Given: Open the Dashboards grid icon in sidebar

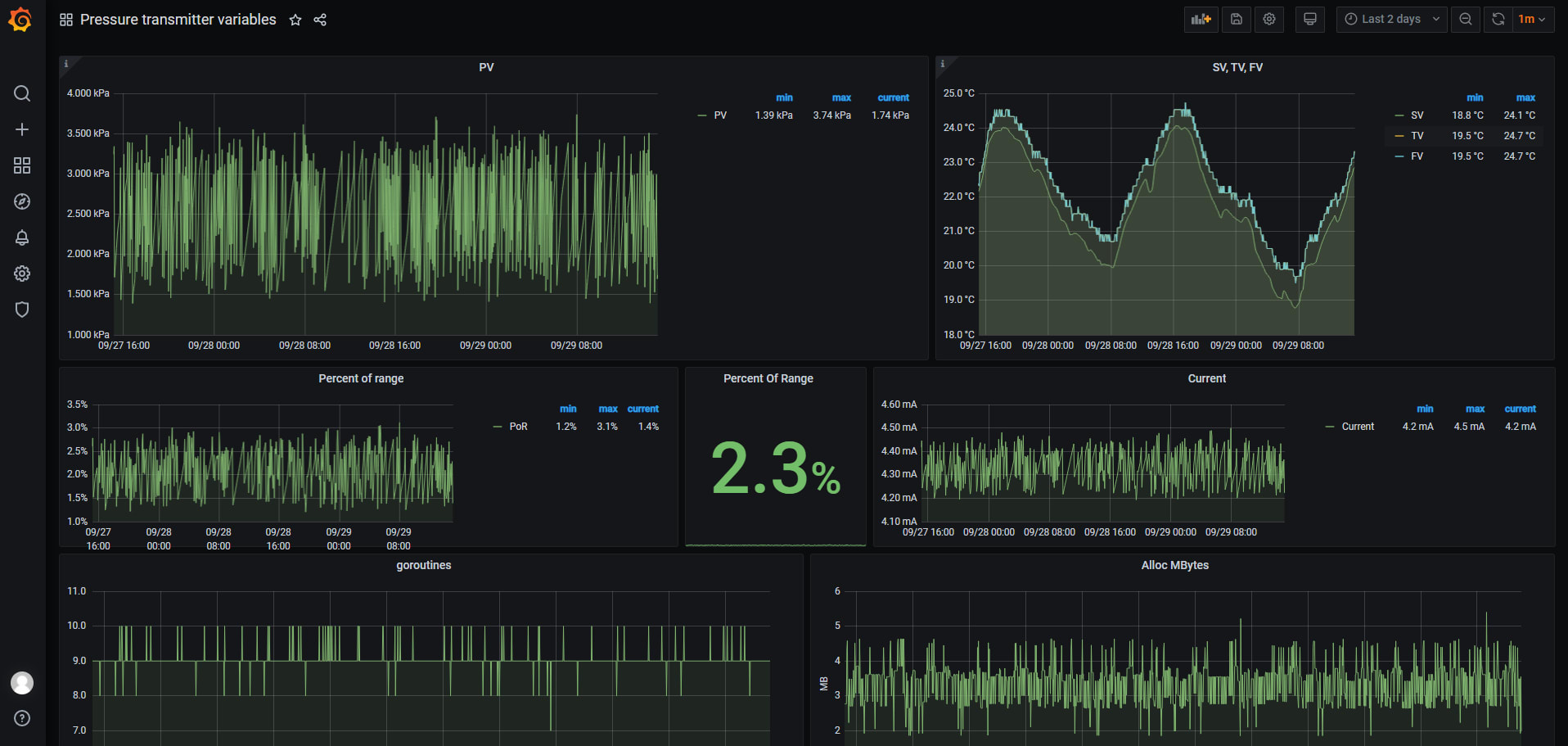Looking at the screenshot, I should click(x=22, y=165).
